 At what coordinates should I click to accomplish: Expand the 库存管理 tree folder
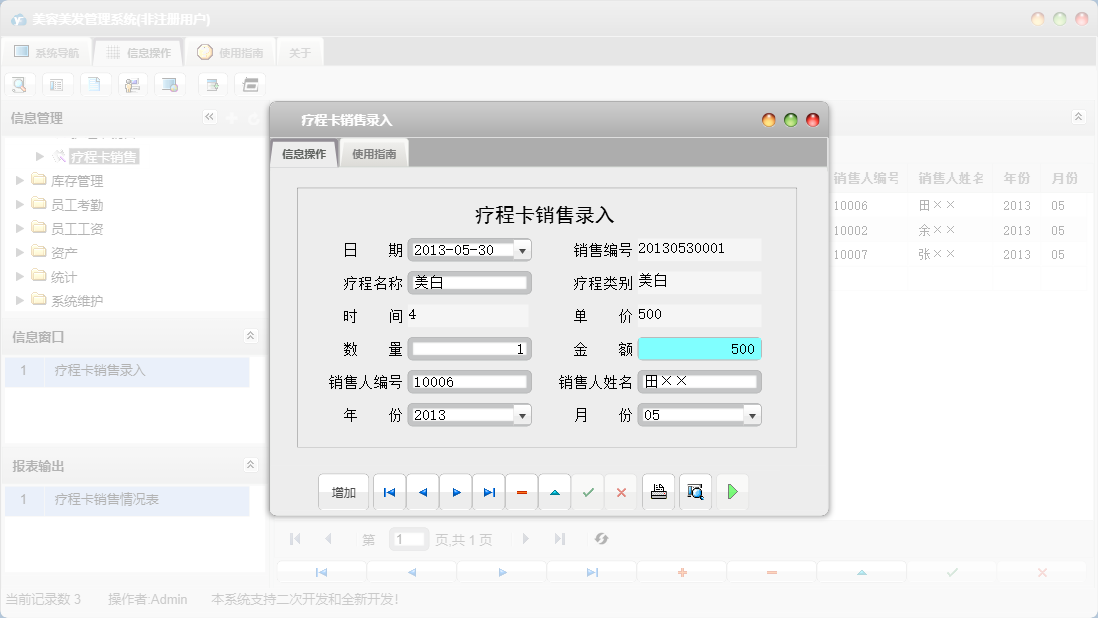[20, 180]
